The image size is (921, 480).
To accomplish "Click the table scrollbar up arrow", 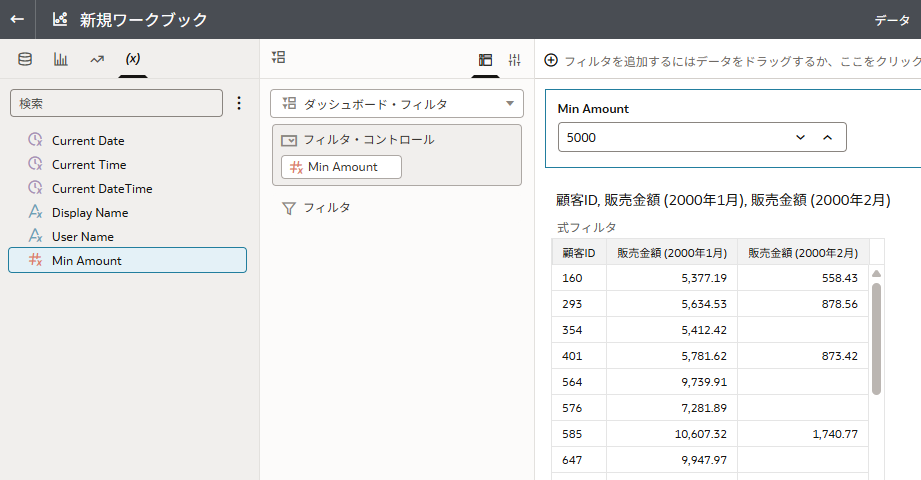I will pos(876,273).
